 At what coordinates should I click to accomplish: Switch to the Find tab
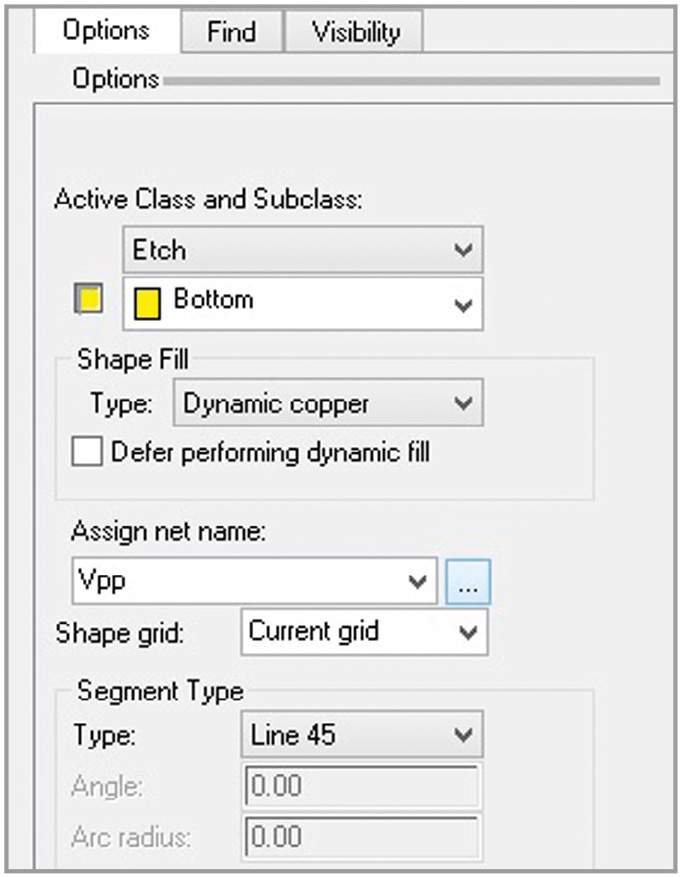tap(231, 31)
